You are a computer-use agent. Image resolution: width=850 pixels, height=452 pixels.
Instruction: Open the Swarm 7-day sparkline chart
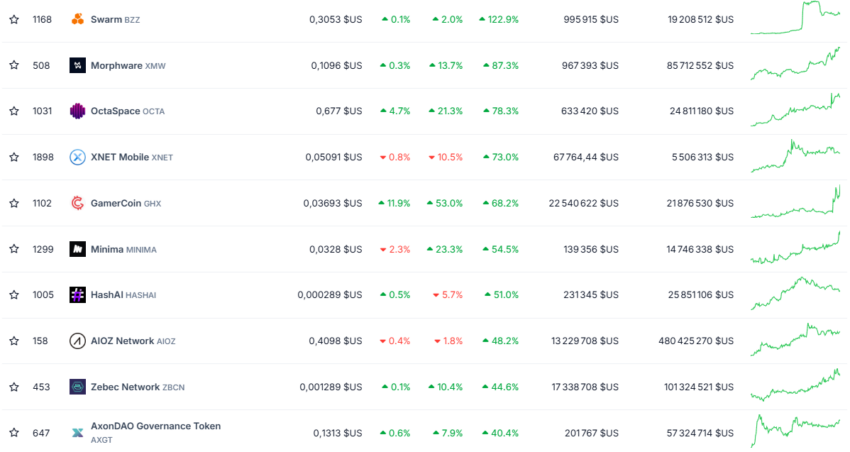(x=795, y=18)
